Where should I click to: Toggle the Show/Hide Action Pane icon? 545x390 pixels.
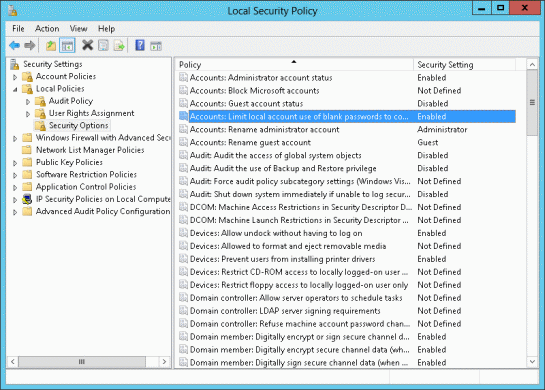pos(156,46)
